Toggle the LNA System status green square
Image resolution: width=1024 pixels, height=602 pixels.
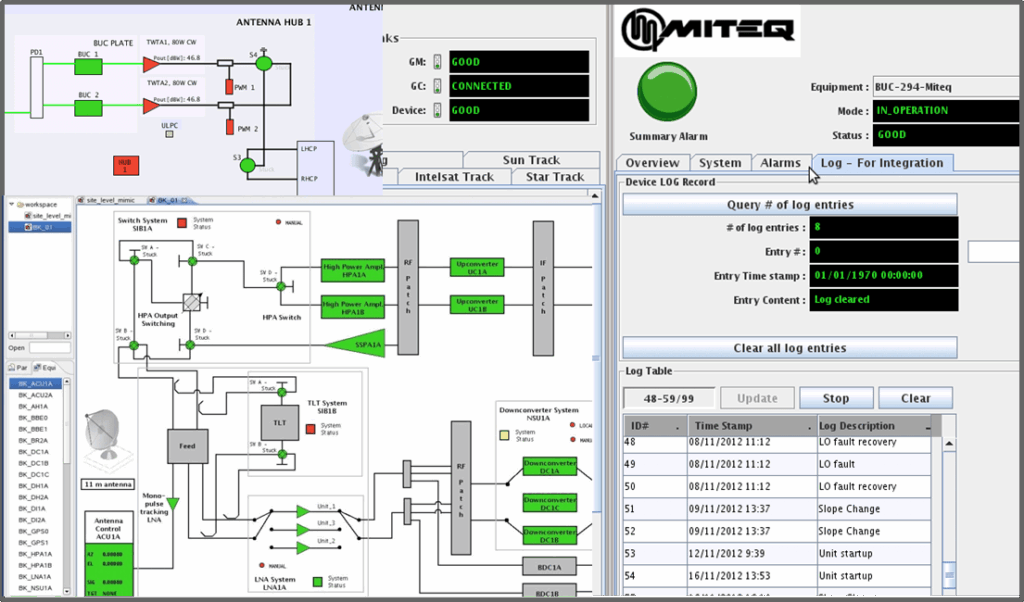pyautogui.click(x=318, y=581)
